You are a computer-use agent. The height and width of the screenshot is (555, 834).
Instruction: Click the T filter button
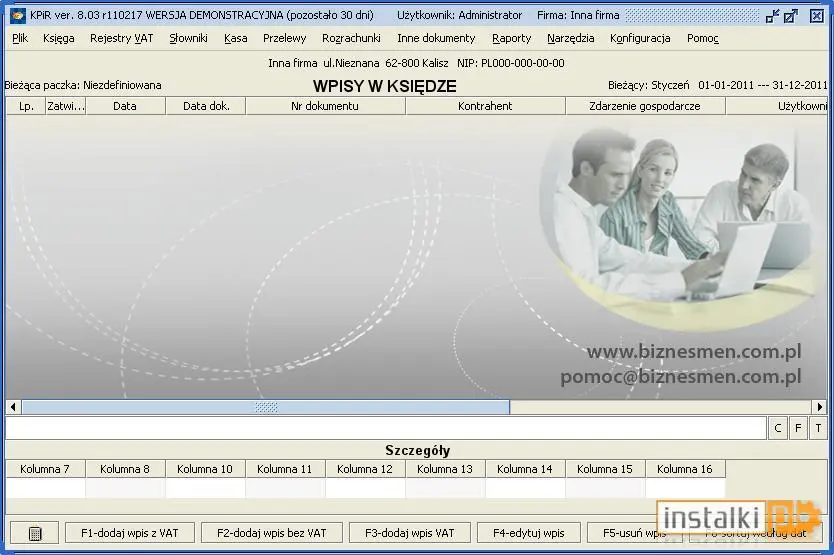818,428
